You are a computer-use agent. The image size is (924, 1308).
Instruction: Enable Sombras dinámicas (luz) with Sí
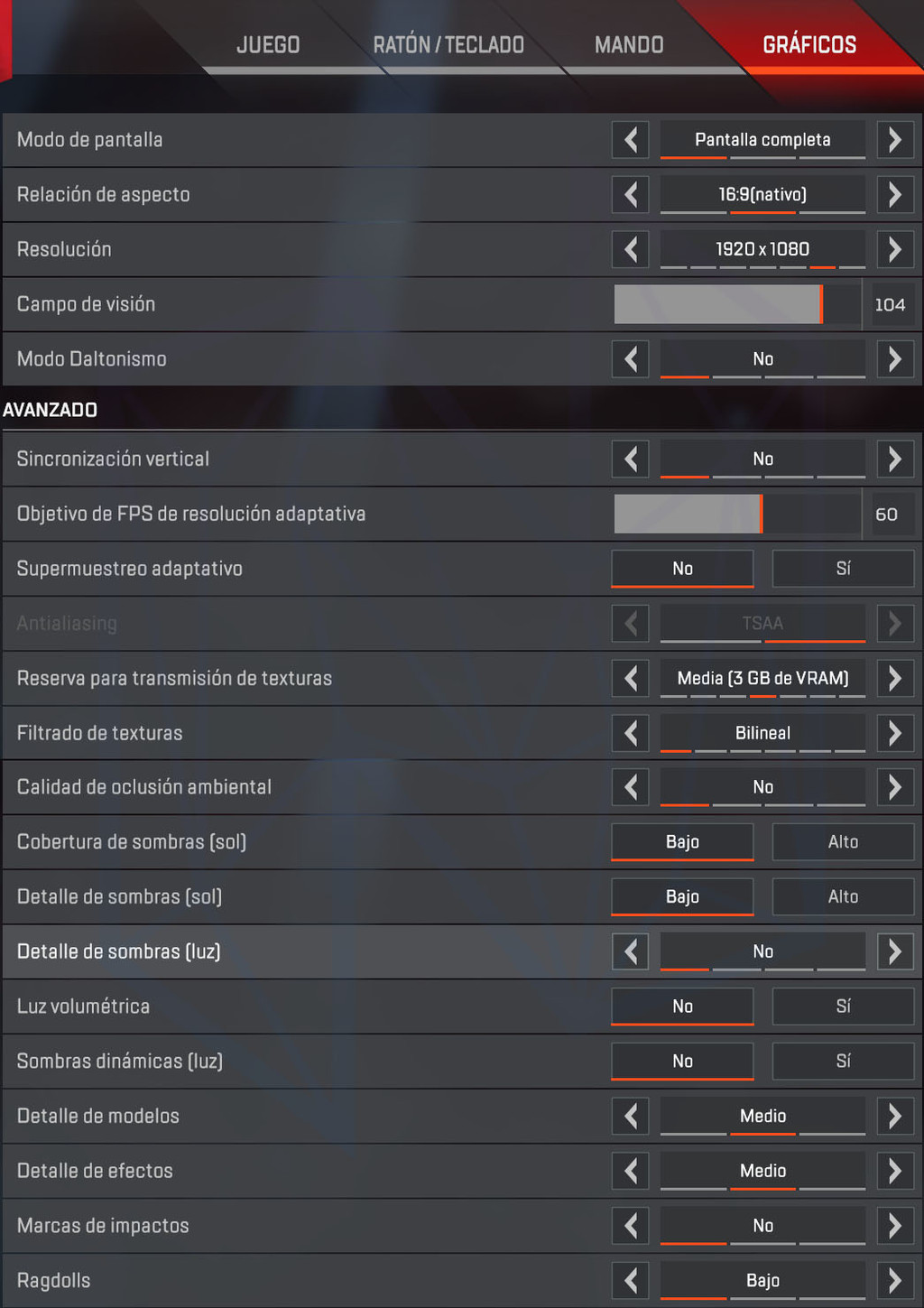[x=843, y=1062]
